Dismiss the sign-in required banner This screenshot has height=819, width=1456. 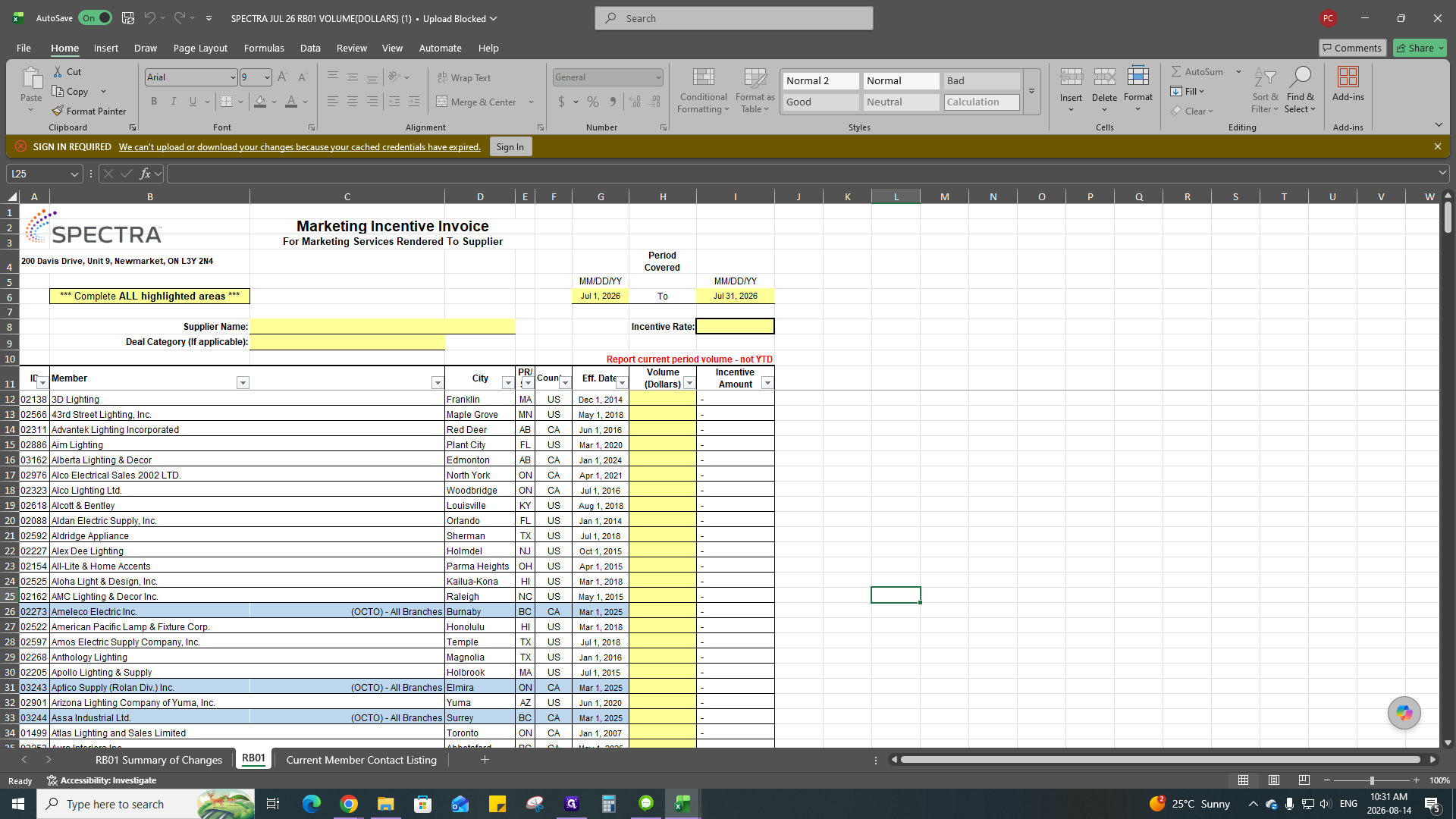point(1437,146)
